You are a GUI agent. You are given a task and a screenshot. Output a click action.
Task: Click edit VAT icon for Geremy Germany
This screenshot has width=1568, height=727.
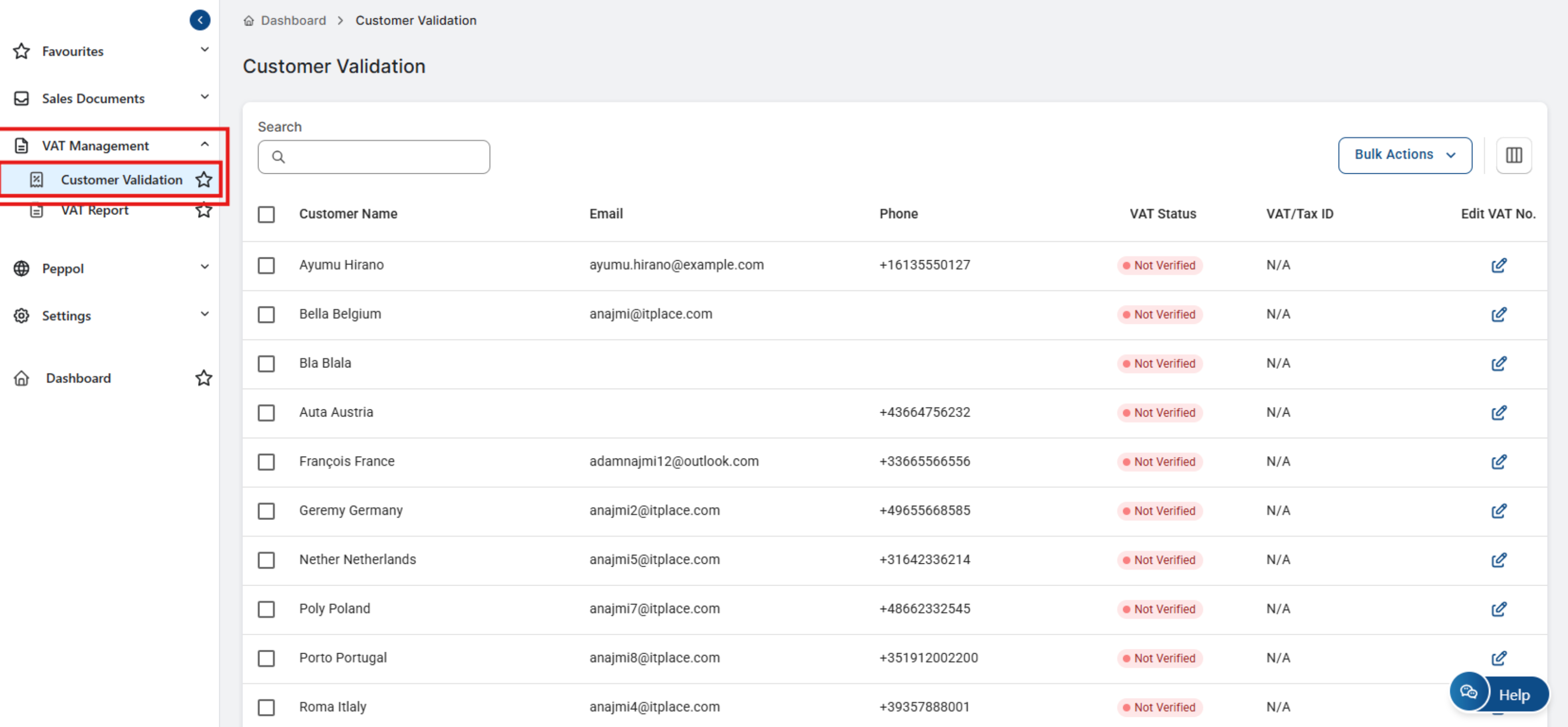1498,511
